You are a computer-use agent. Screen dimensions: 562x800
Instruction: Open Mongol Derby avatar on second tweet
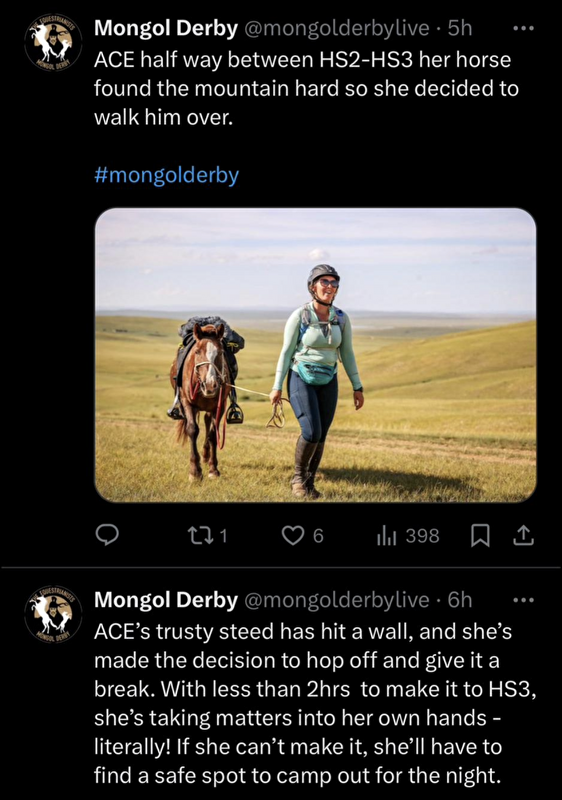pos(53,614)
